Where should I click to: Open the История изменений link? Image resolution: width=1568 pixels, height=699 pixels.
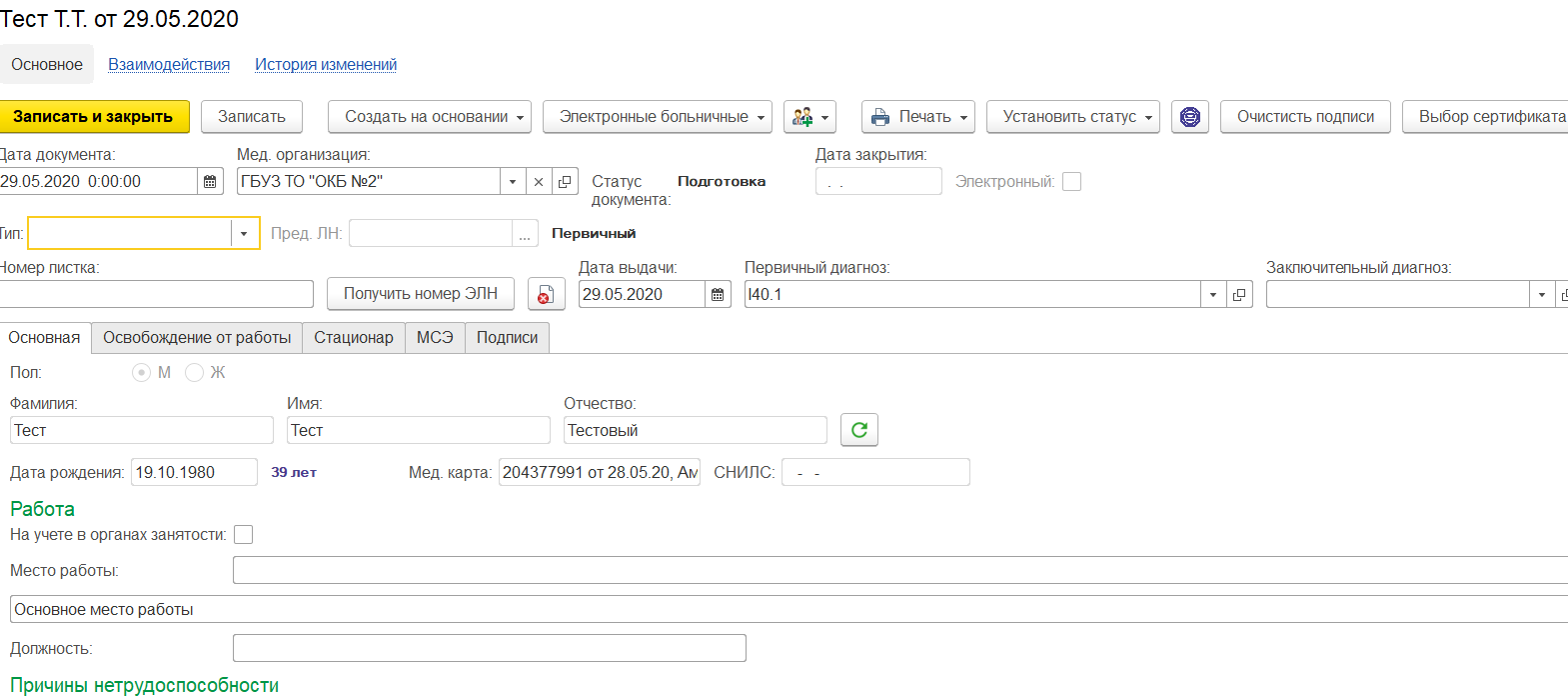point(326,65)
